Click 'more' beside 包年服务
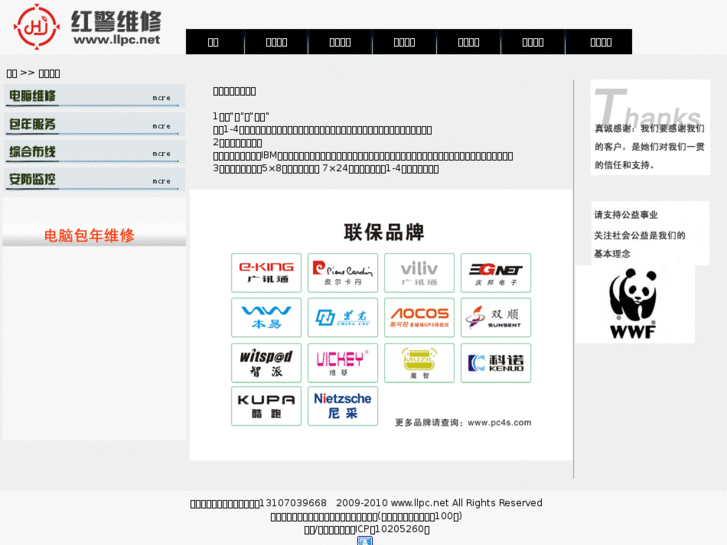The image size is (727, 545). coord(161,126)
